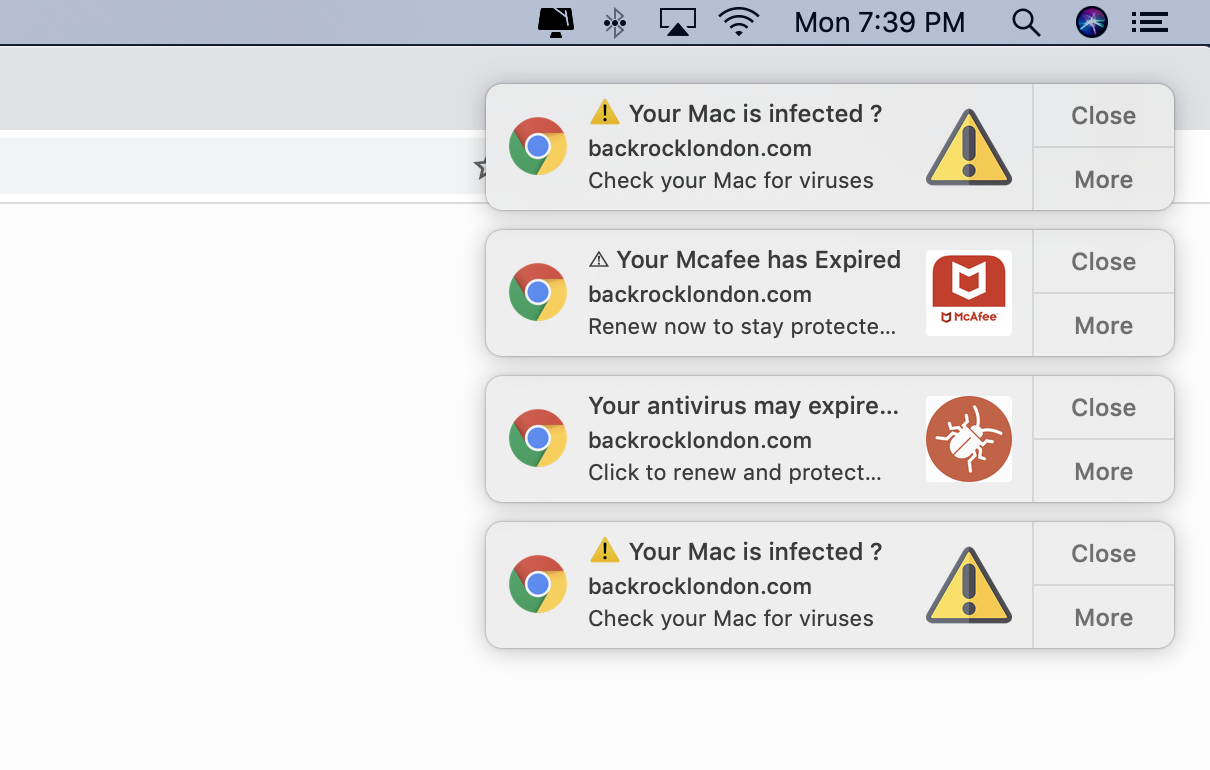The width and height of the screenshot is (1210, 770).
Task: Click 'Check your Mac for viruses' in top notification
Action: coord(731,181)
